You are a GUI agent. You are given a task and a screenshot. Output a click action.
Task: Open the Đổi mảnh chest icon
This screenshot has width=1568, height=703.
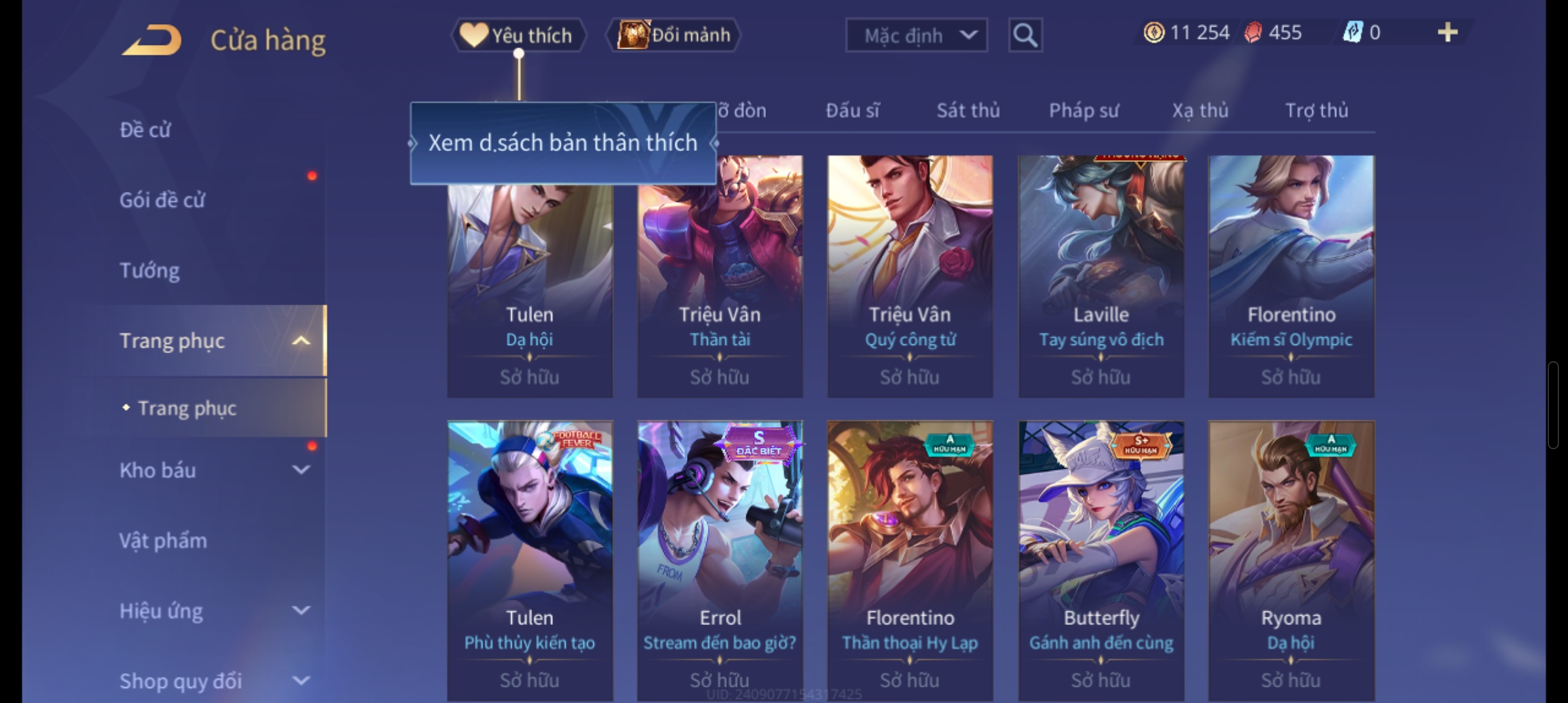click(x=633, y=34)
